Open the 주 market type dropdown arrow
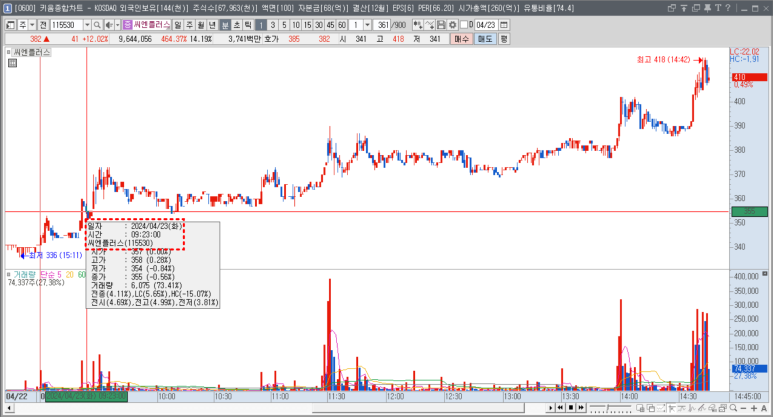Screen dimensions: 773x417 [32, 25]
